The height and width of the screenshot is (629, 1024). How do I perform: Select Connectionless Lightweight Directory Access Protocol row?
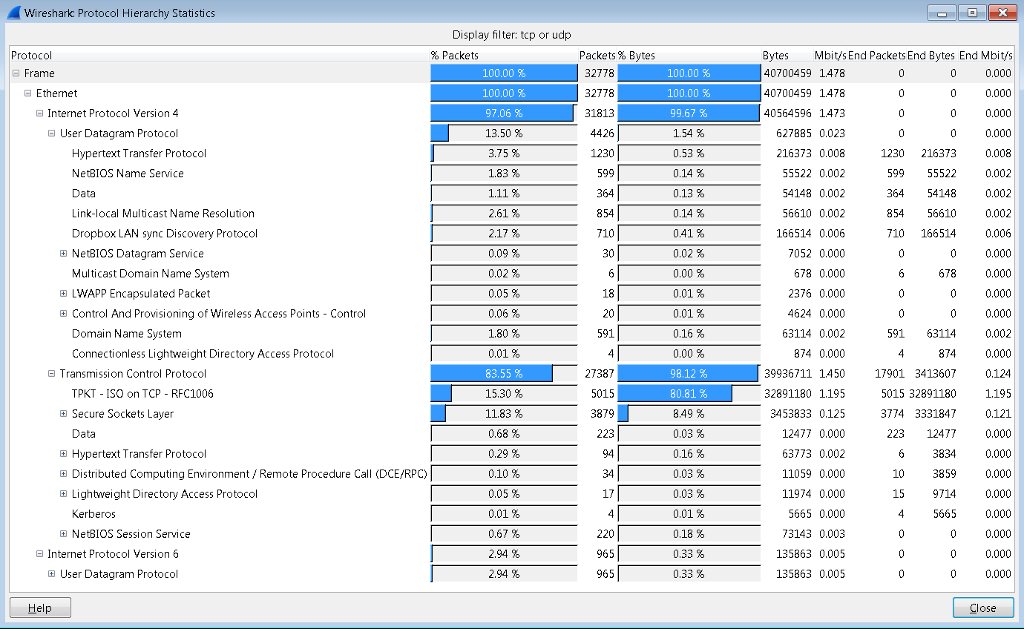[512, 353]
